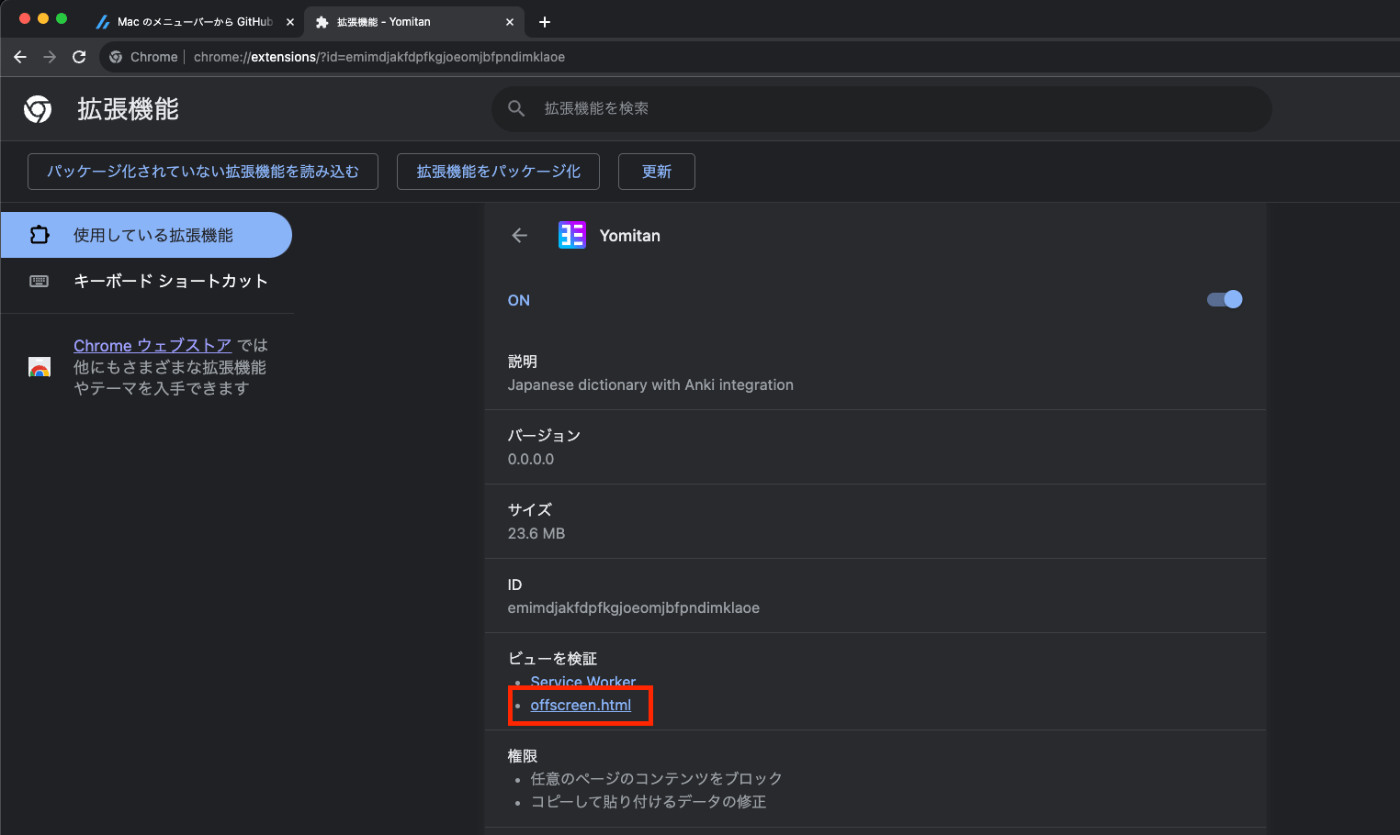1400x835 pixels.
Task: Click the puzzle icon in sidebar
Action: (x=39, y=235)
